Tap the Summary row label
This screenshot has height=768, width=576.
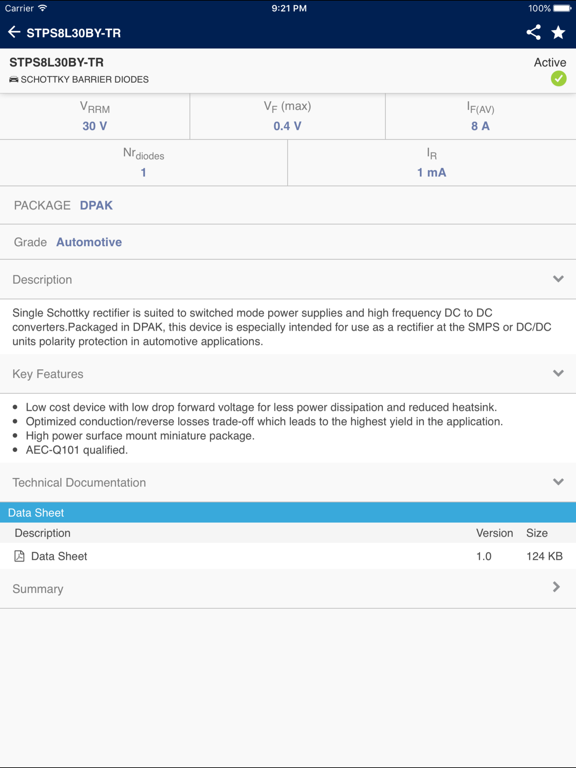click(x=38, y=589)
